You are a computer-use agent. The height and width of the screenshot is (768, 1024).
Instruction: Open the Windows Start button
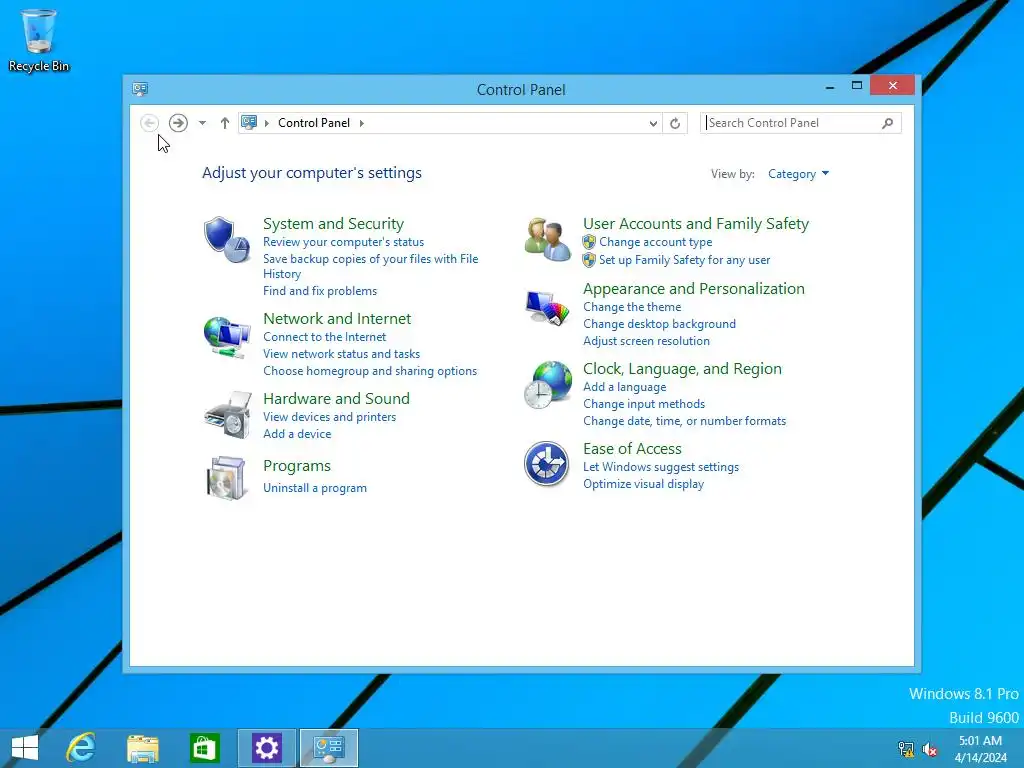click(x=25, y=748)
